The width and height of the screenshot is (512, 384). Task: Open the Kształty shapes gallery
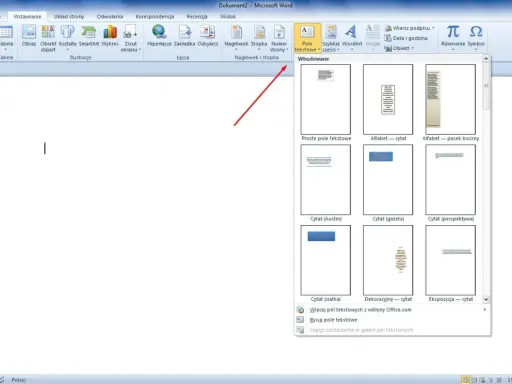pyautogui.click(x=68, y=38)
